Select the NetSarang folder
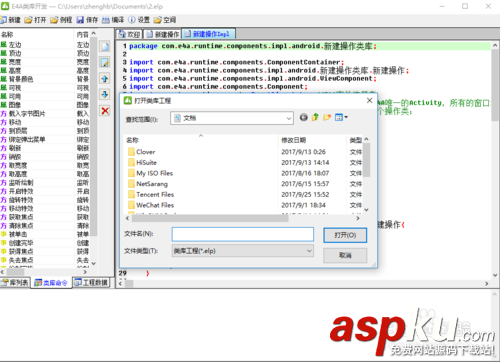Image resolution: width=500 pixels, height=362 pixels. [148, 184]
